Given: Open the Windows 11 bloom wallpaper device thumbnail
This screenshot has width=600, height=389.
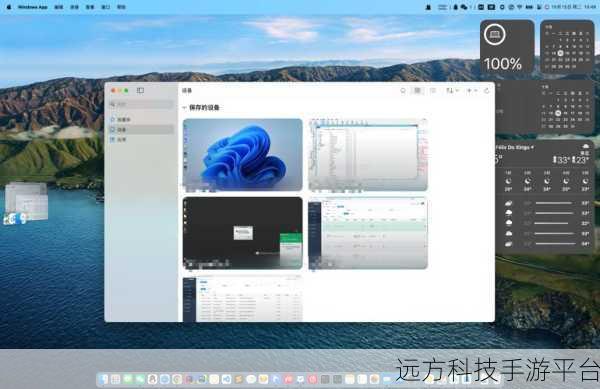Looking at the screenshot, I should click(x=243, y=155).
